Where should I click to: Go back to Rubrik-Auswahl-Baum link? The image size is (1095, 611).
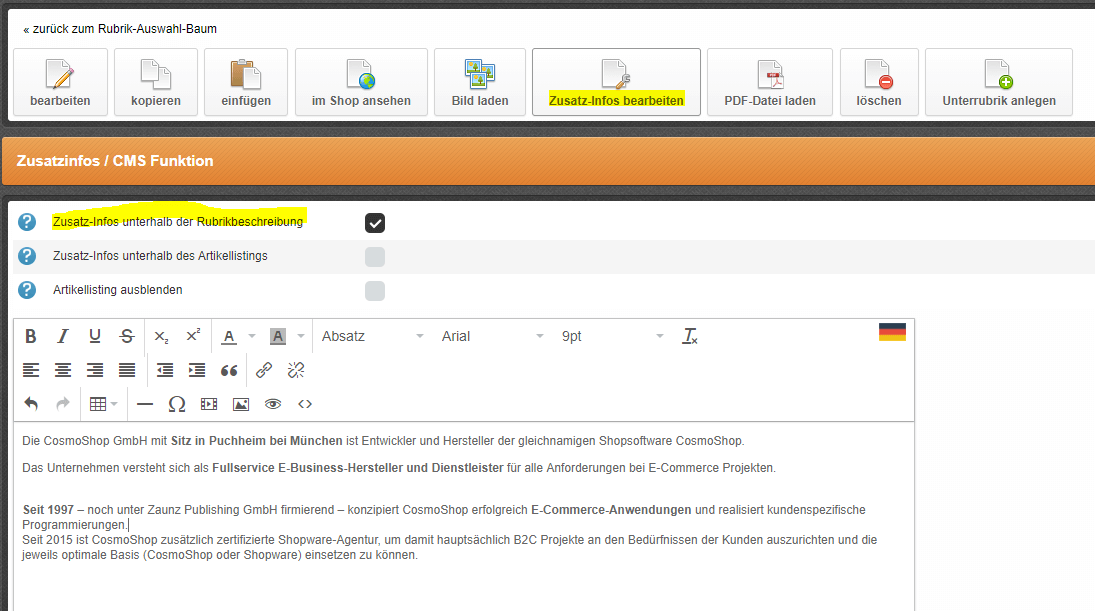[x=120, y=29]
